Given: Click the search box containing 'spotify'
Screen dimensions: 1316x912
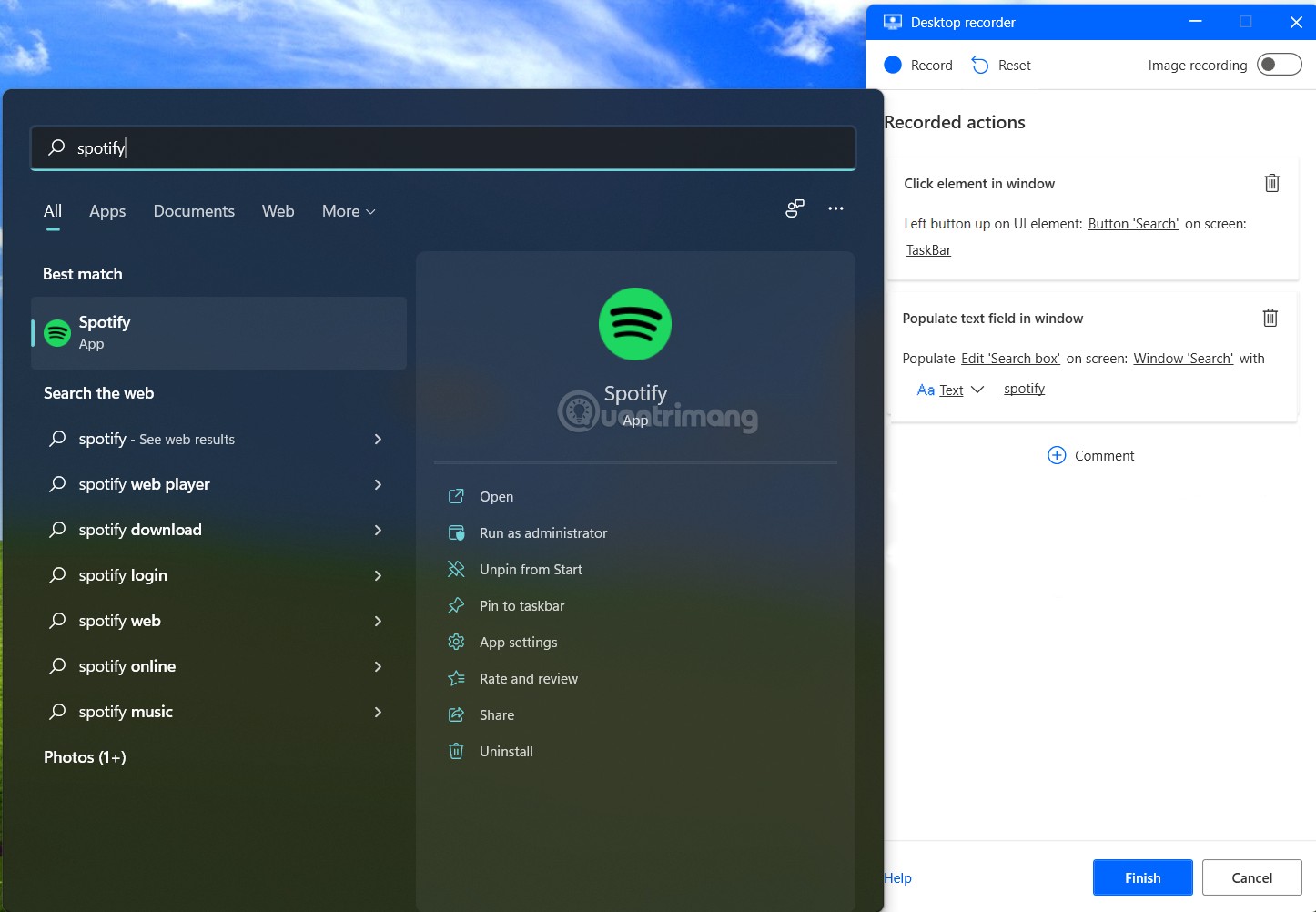Looking at the screenshot, I should point(443,147).
